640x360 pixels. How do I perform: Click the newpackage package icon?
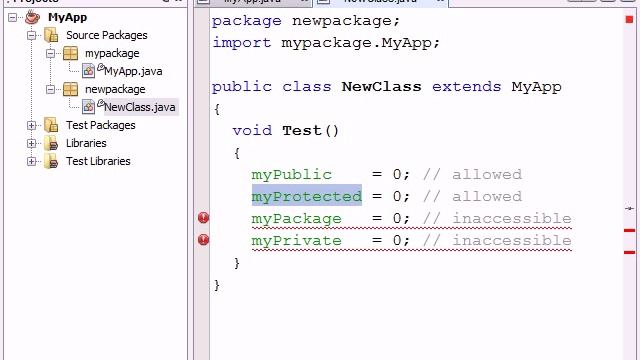[70, 89]
